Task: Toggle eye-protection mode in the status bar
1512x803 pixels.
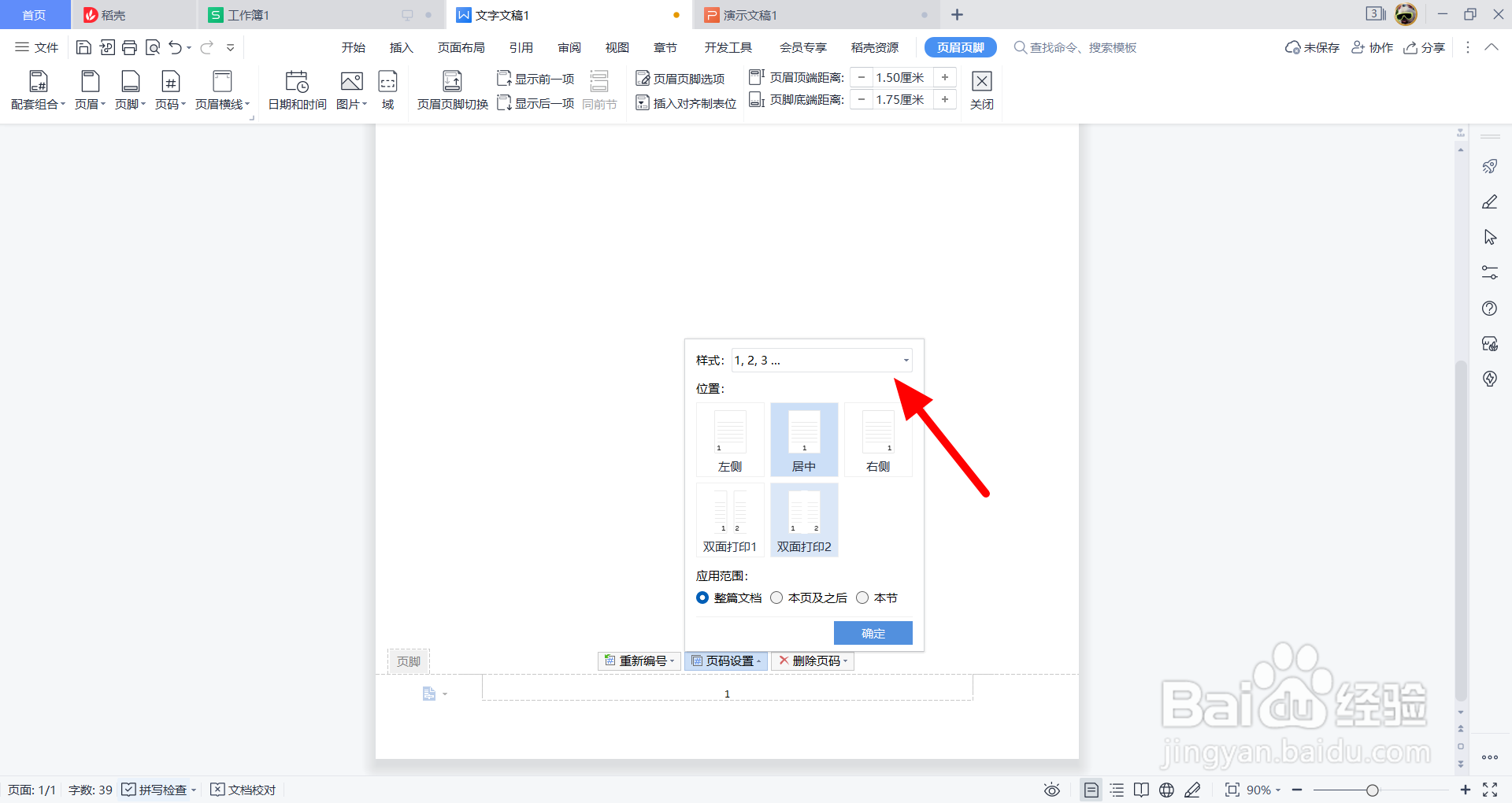Action: pyautogui.click(x=1052, y=790)
